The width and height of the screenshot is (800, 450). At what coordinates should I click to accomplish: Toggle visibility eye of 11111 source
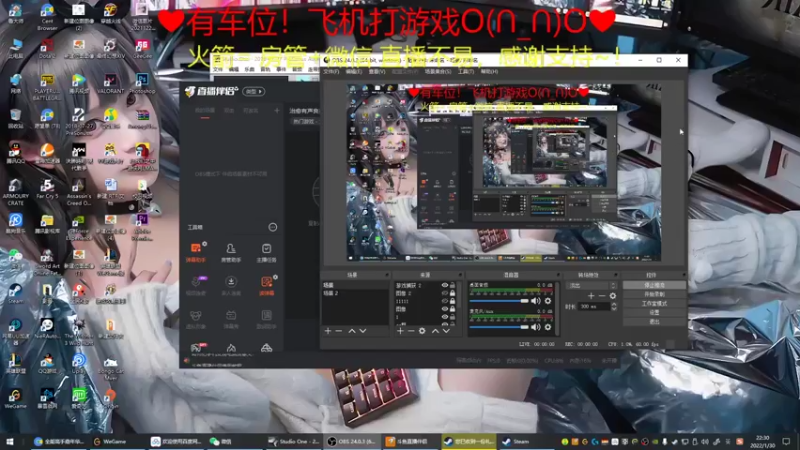coord(444,301)
